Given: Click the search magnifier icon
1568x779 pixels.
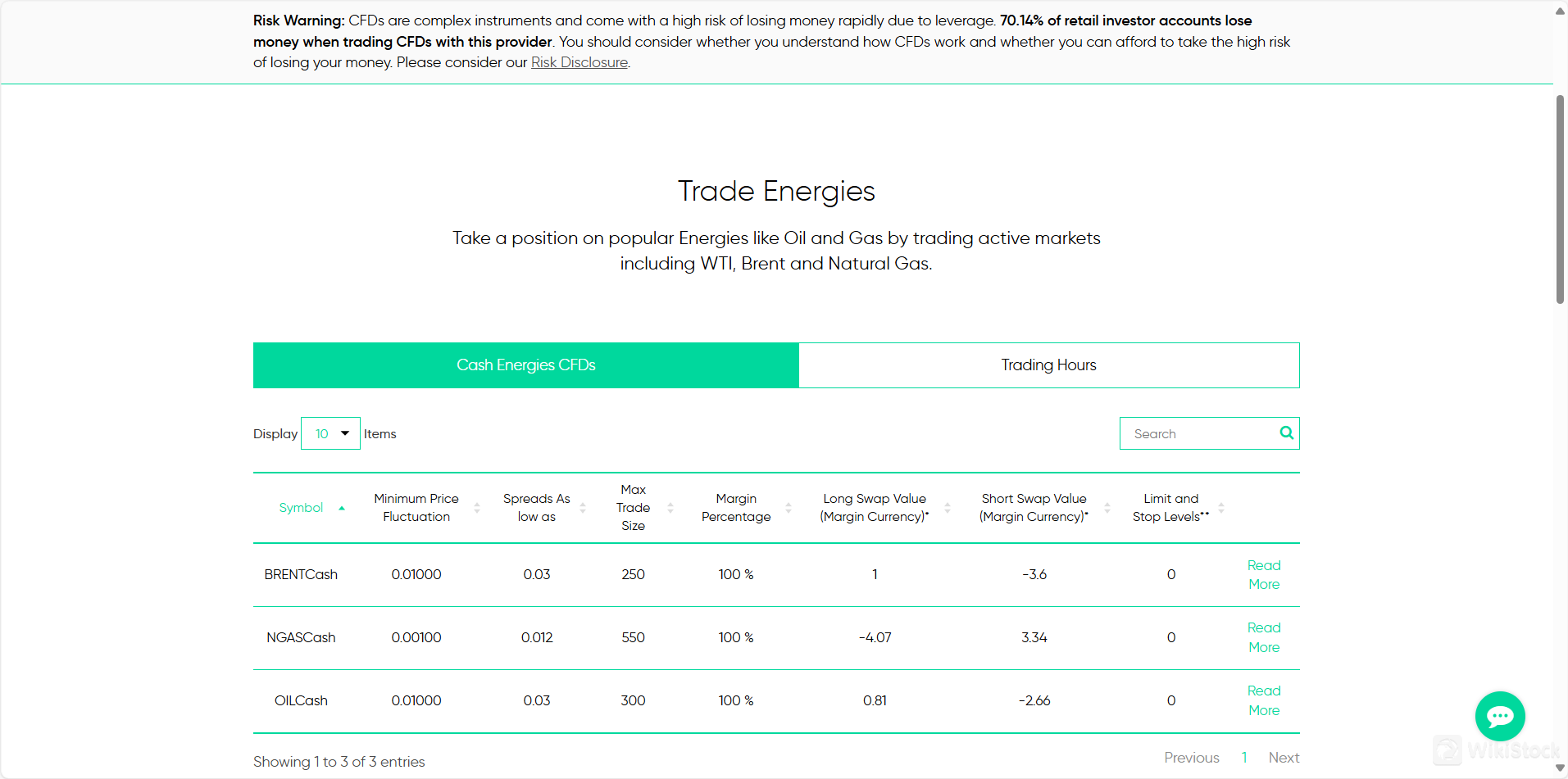Looking at the screenshot, I should pos(1286,433).
